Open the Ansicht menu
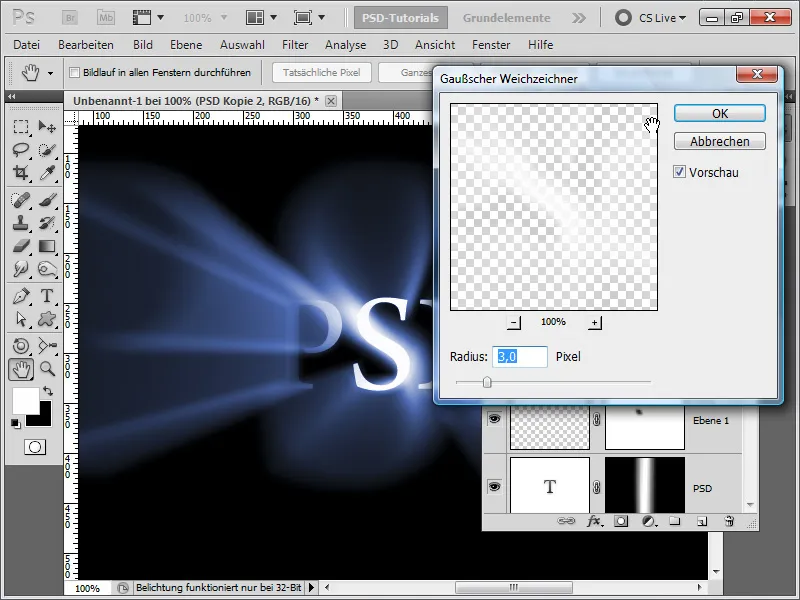This screenshot has width=800, height=600. [435, 45]
